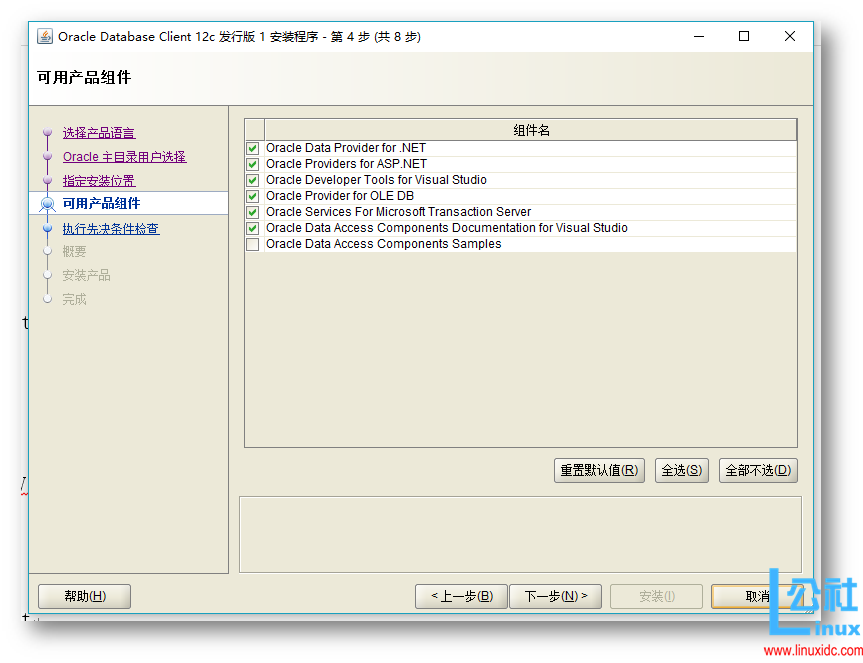Uncheck Oracle Data Access Components Documentation checkbox
The image size is (863, 663).
pyautogui.click(x=252, y=227)
